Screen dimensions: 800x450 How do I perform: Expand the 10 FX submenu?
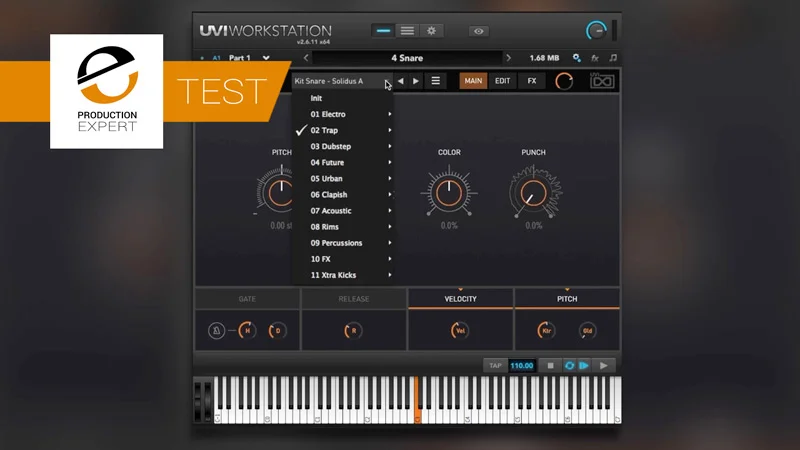point(342,259)
